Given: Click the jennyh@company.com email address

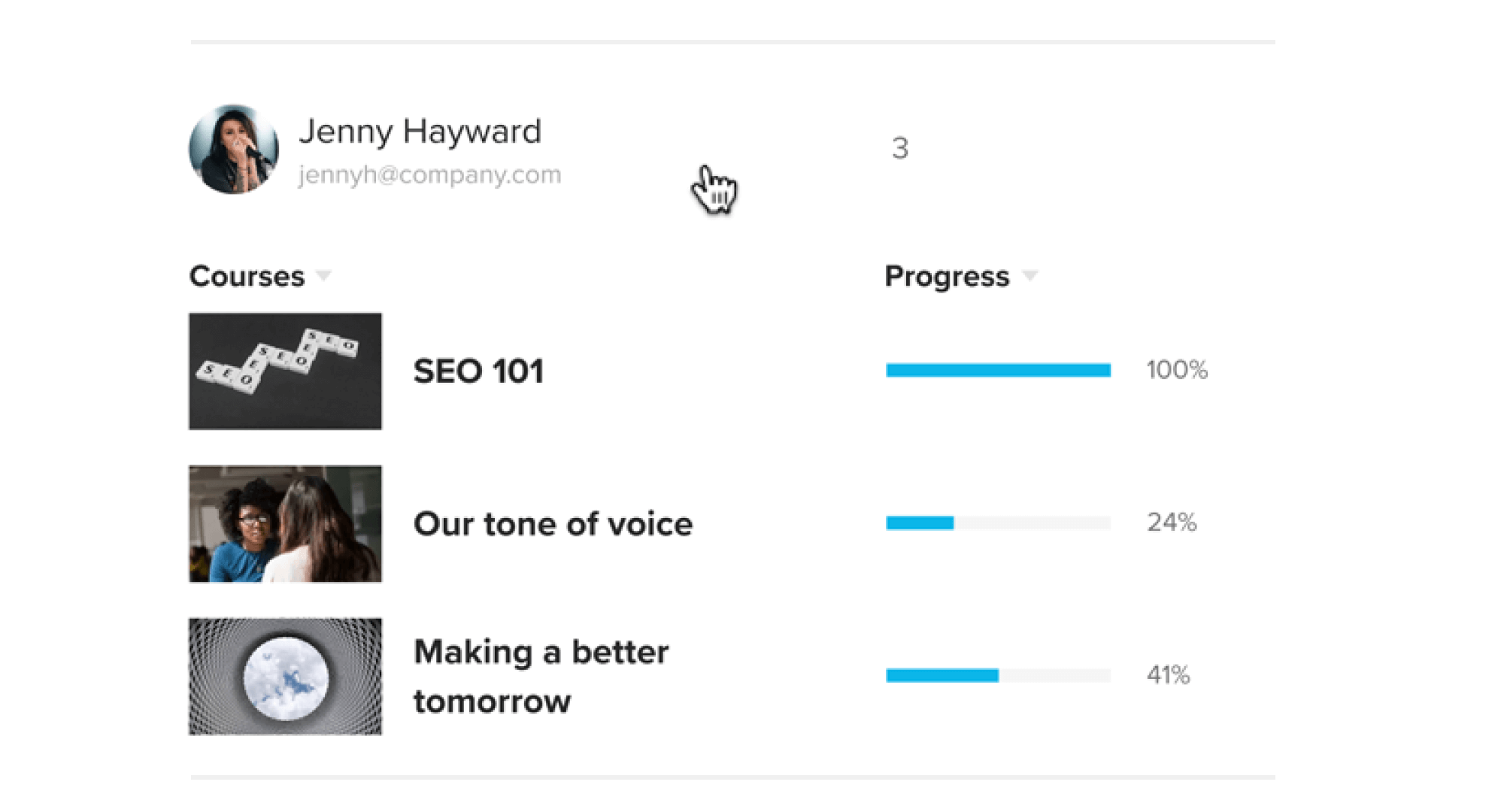Looking at the screenshot, I should click(429, 174).
